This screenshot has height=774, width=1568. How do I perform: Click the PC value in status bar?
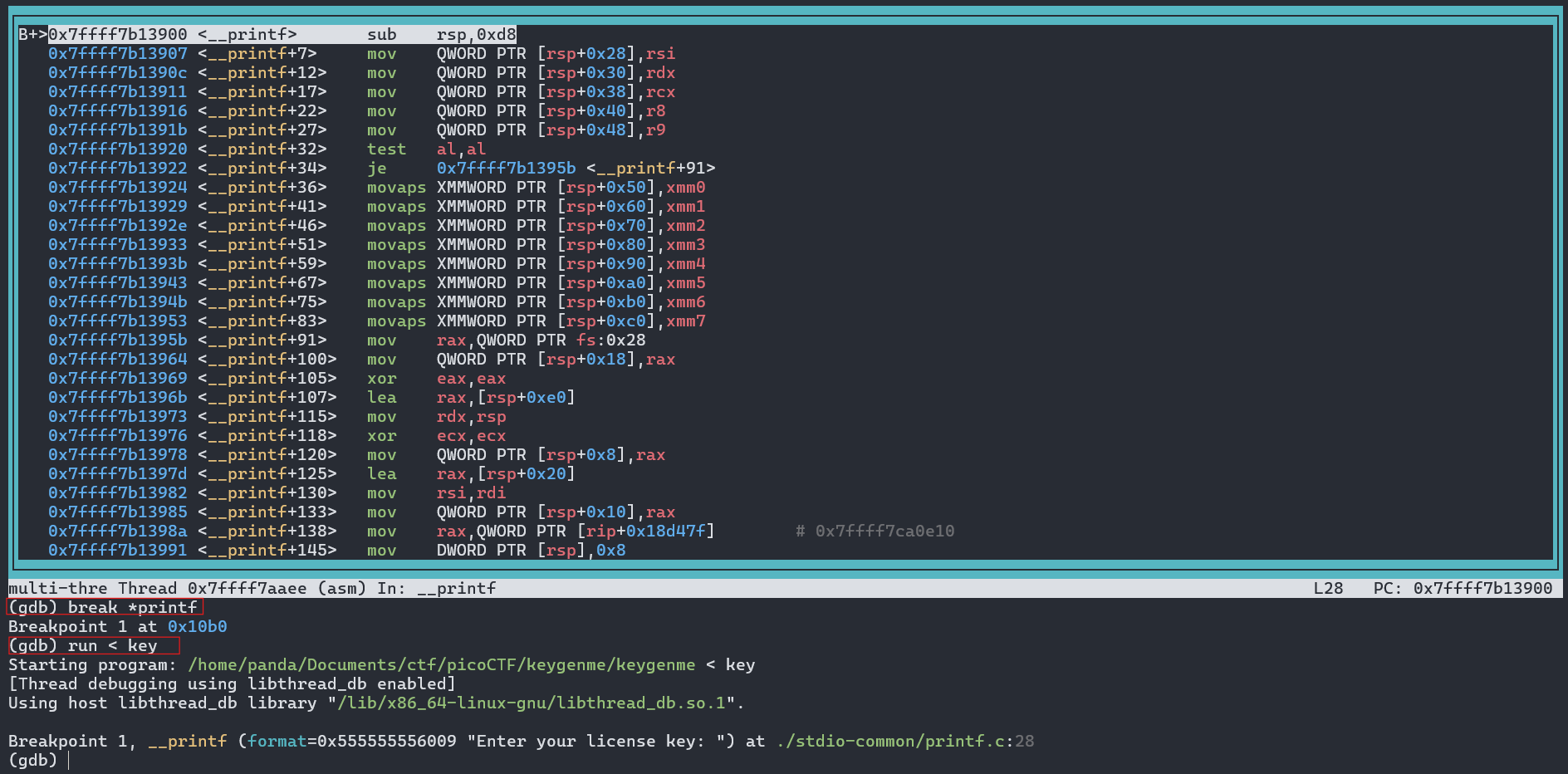pos(1482,588)
